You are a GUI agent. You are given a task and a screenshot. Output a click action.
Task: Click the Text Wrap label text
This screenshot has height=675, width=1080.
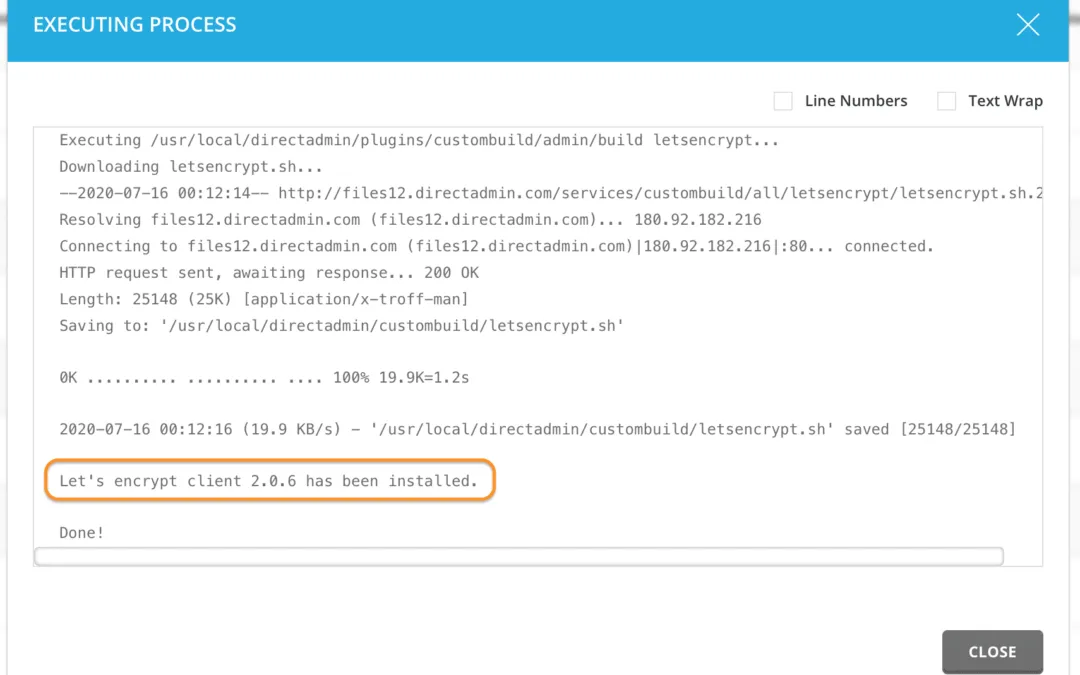[1006, 101]
